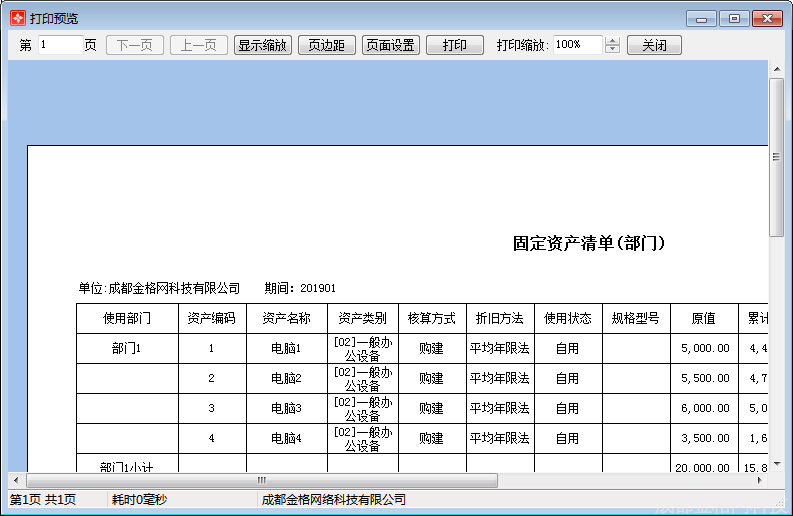
Task: Go to next page with 下一页
Action: (x=134, y=45)
